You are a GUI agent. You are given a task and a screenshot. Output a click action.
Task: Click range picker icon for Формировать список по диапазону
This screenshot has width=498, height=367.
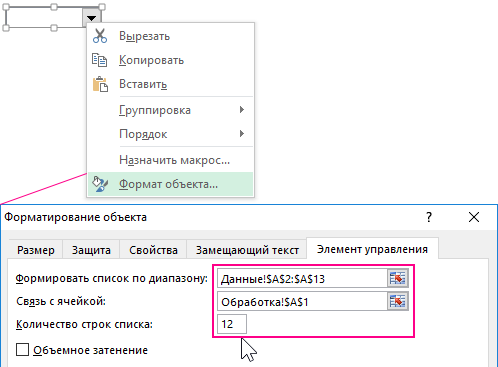point(398,278)
